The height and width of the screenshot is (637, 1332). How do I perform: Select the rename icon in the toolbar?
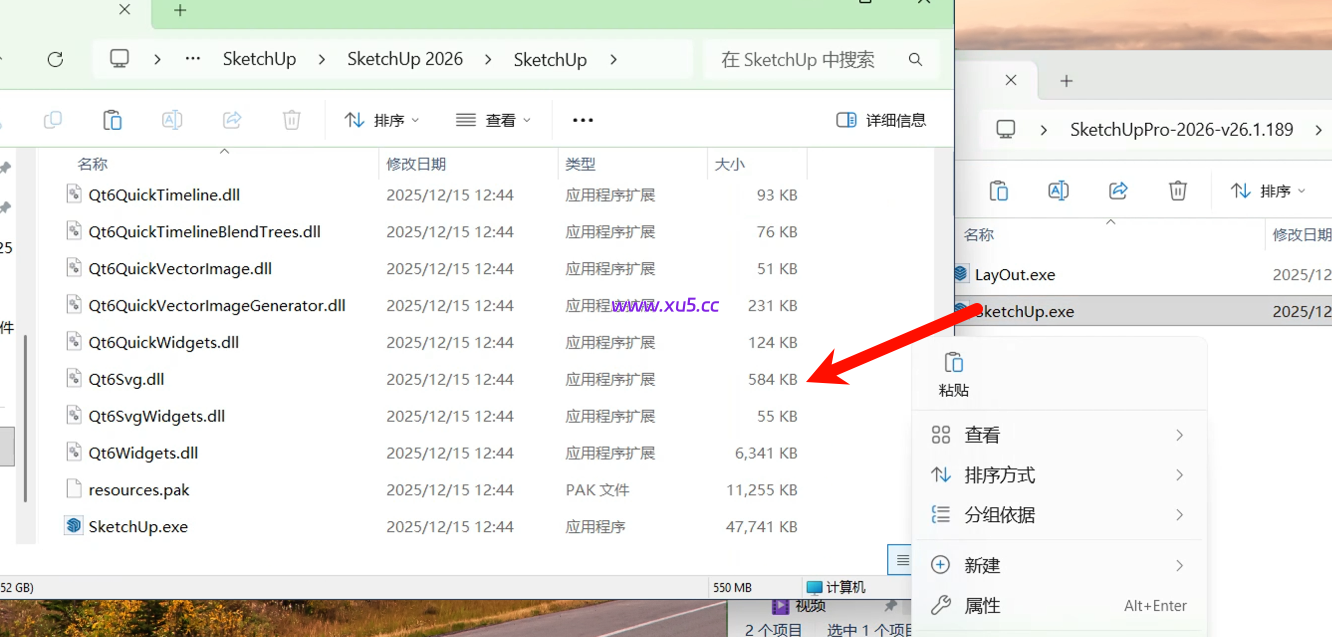(x=172, y=119)
